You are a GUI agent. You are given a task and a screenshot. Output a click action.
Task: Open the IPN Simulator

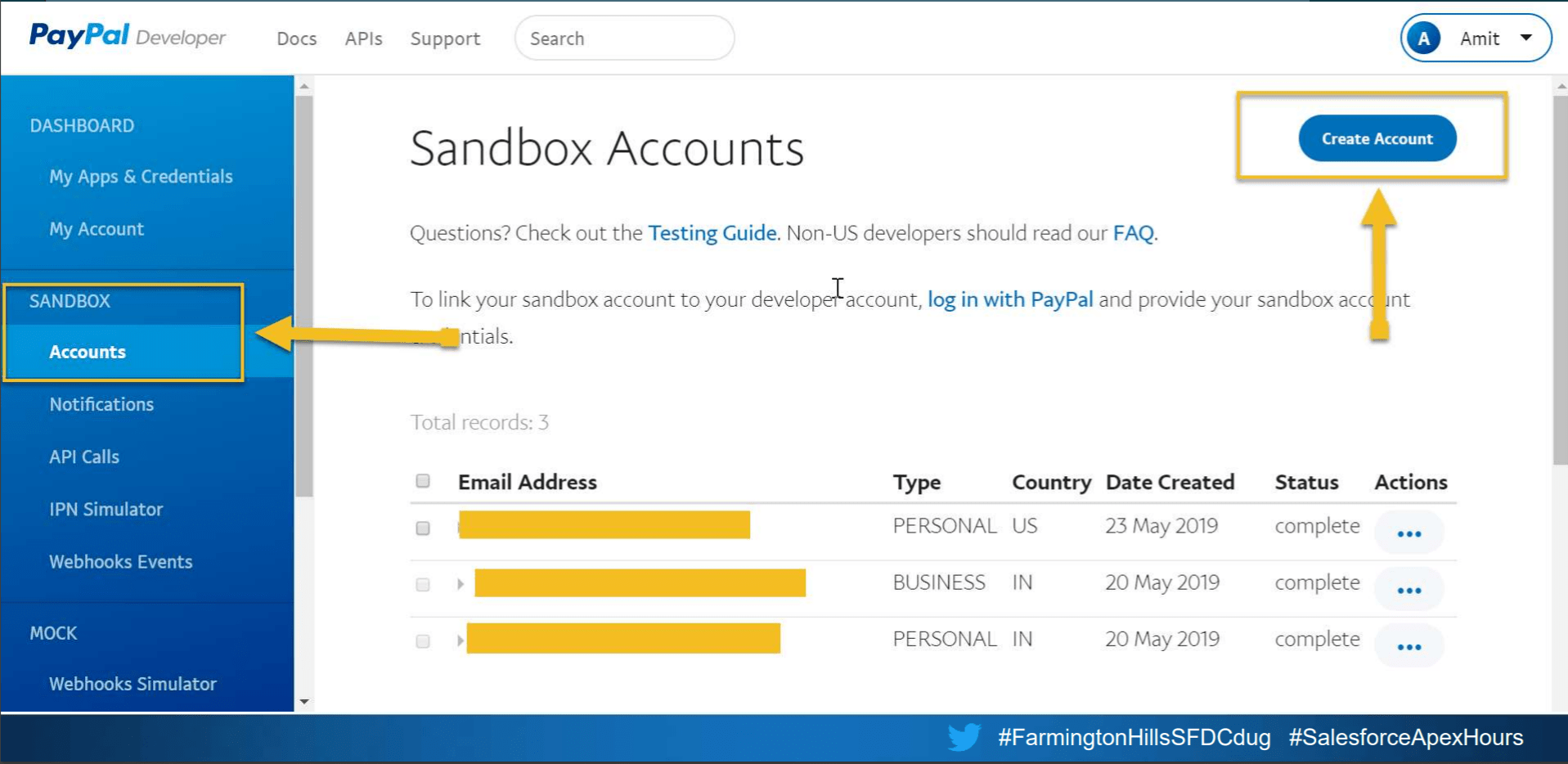[x=106, y=509]
